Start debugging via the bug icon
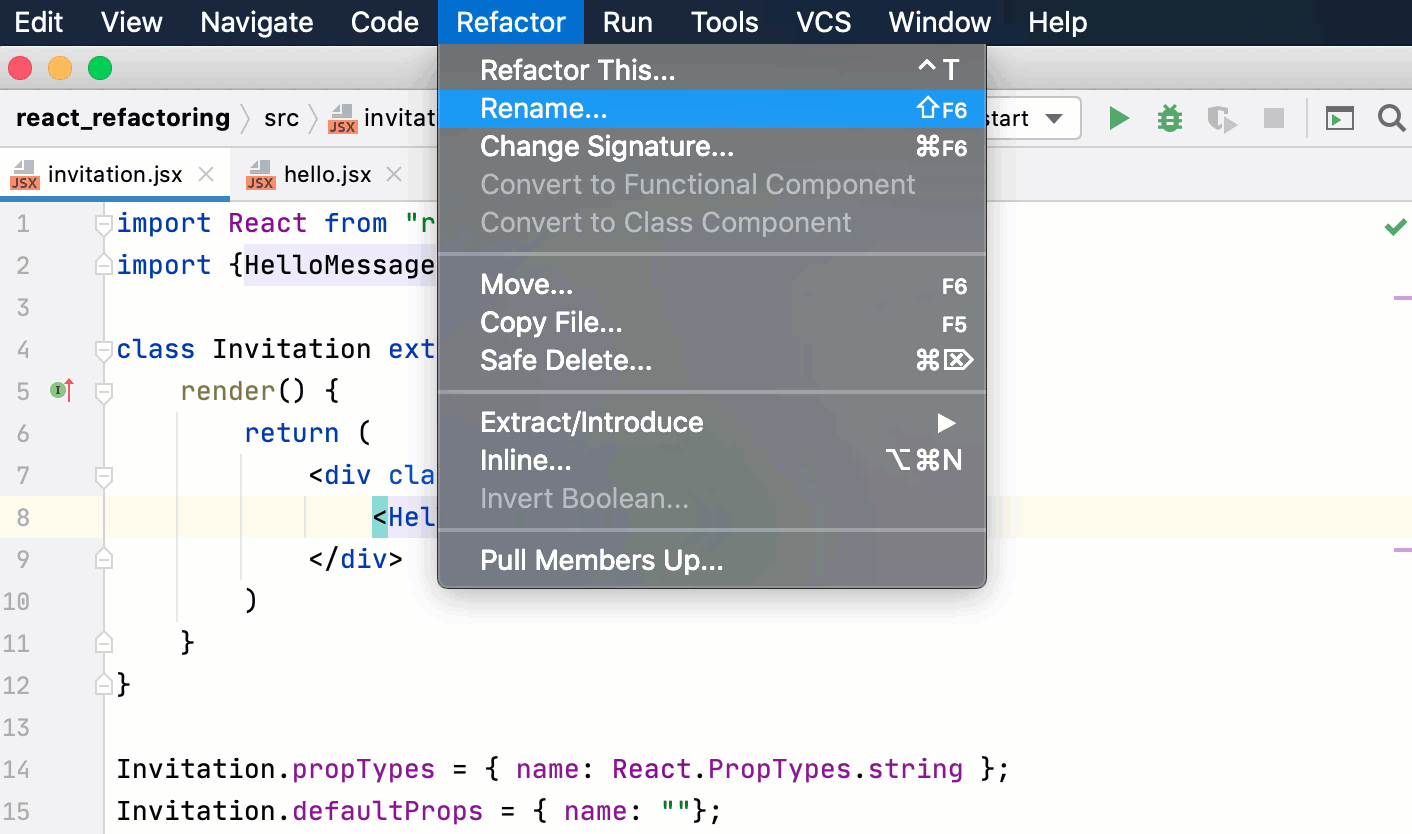 click(x=1169, y=117)
